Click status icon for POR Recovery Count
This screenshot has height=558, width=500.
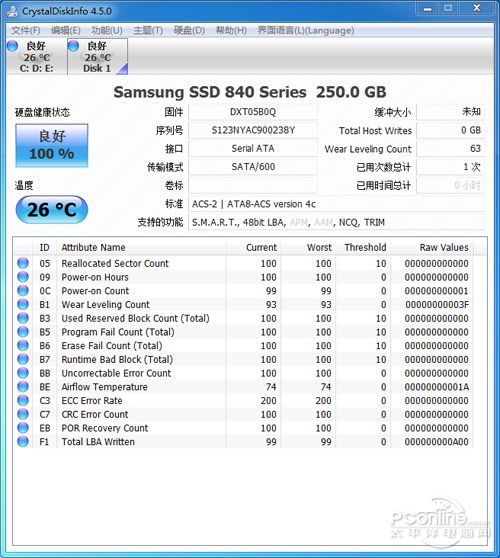23,427
